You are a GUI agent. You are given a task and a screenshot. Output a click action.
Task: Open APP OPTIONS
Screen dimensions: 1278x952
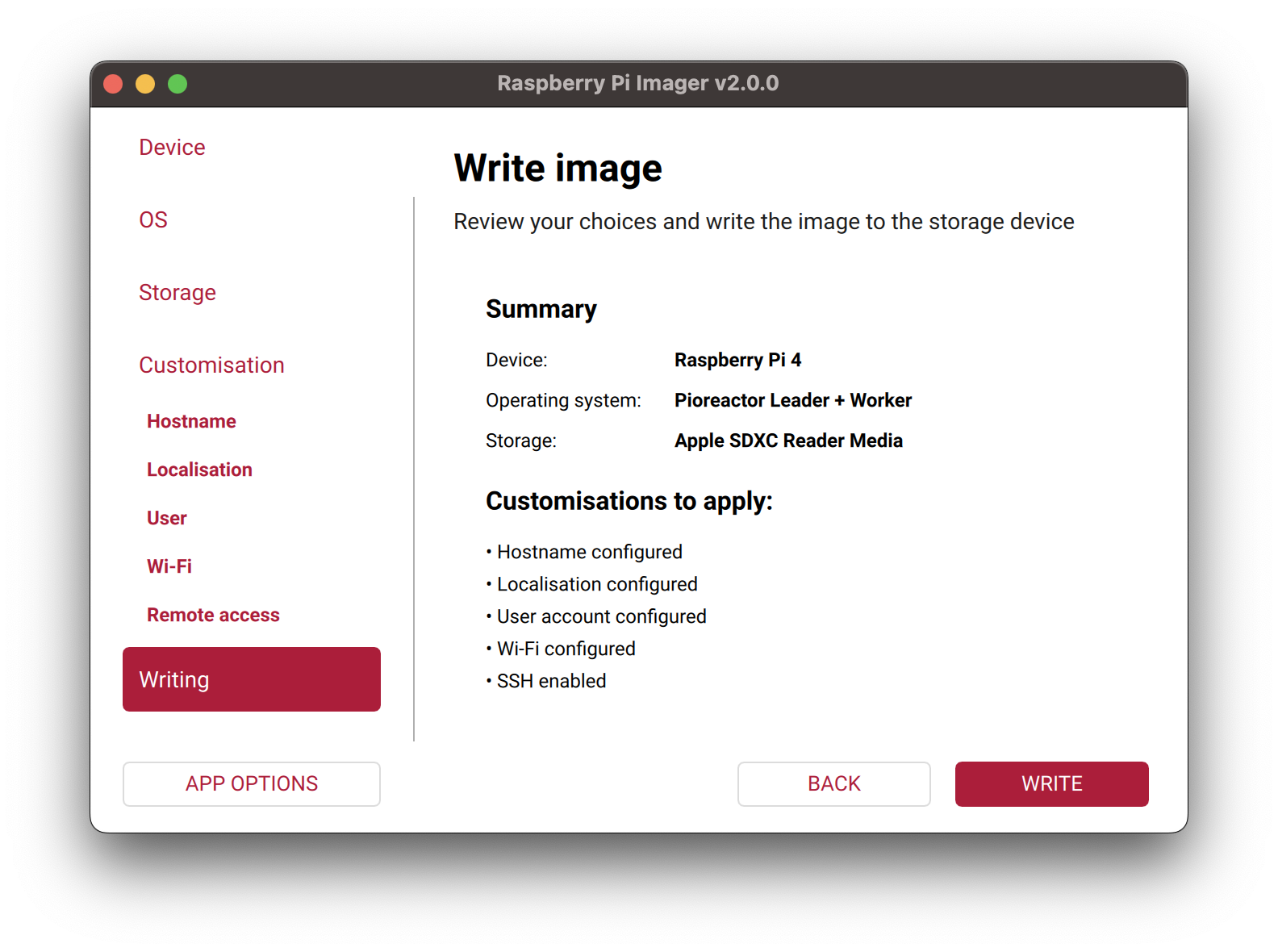[x=252, y=783]
